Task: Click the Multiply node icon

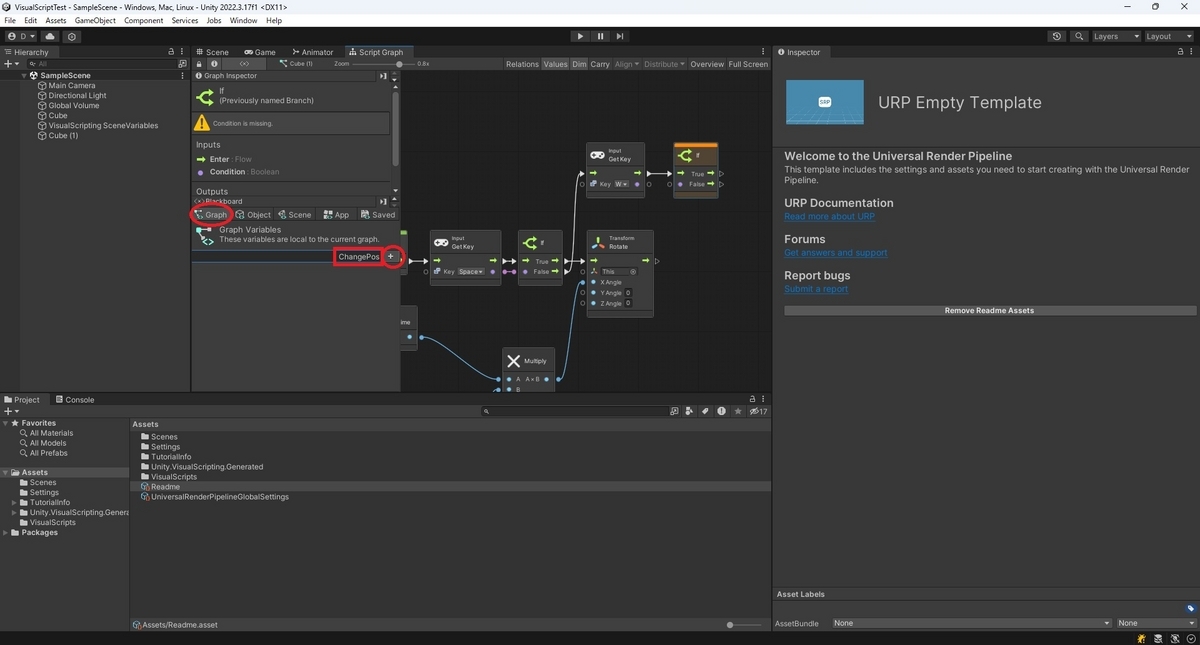Action: [x=513, y=361]
